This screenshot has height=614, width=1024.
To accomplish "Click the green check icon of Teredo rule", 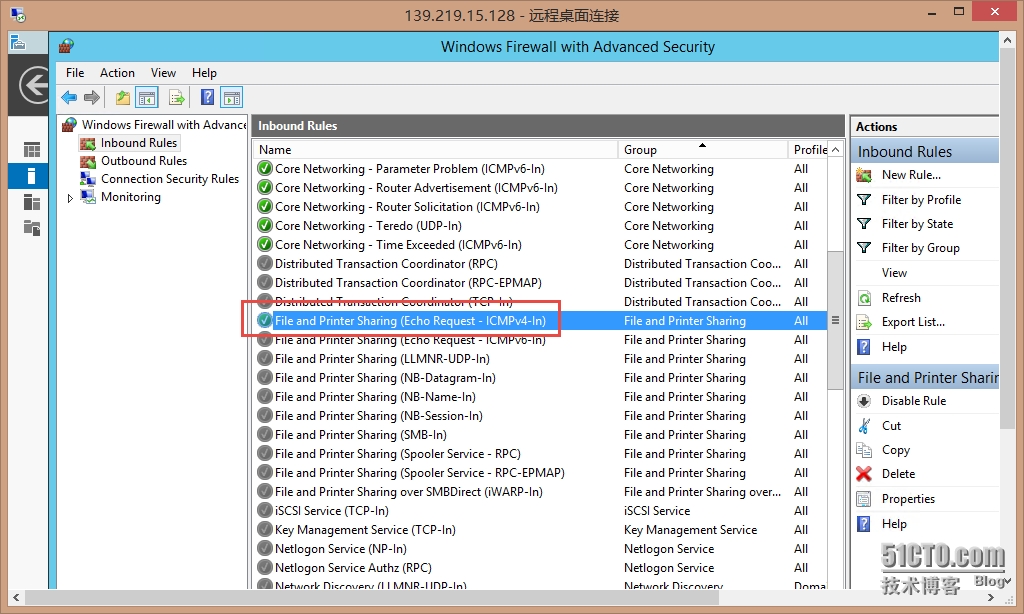I will point(264,225).
